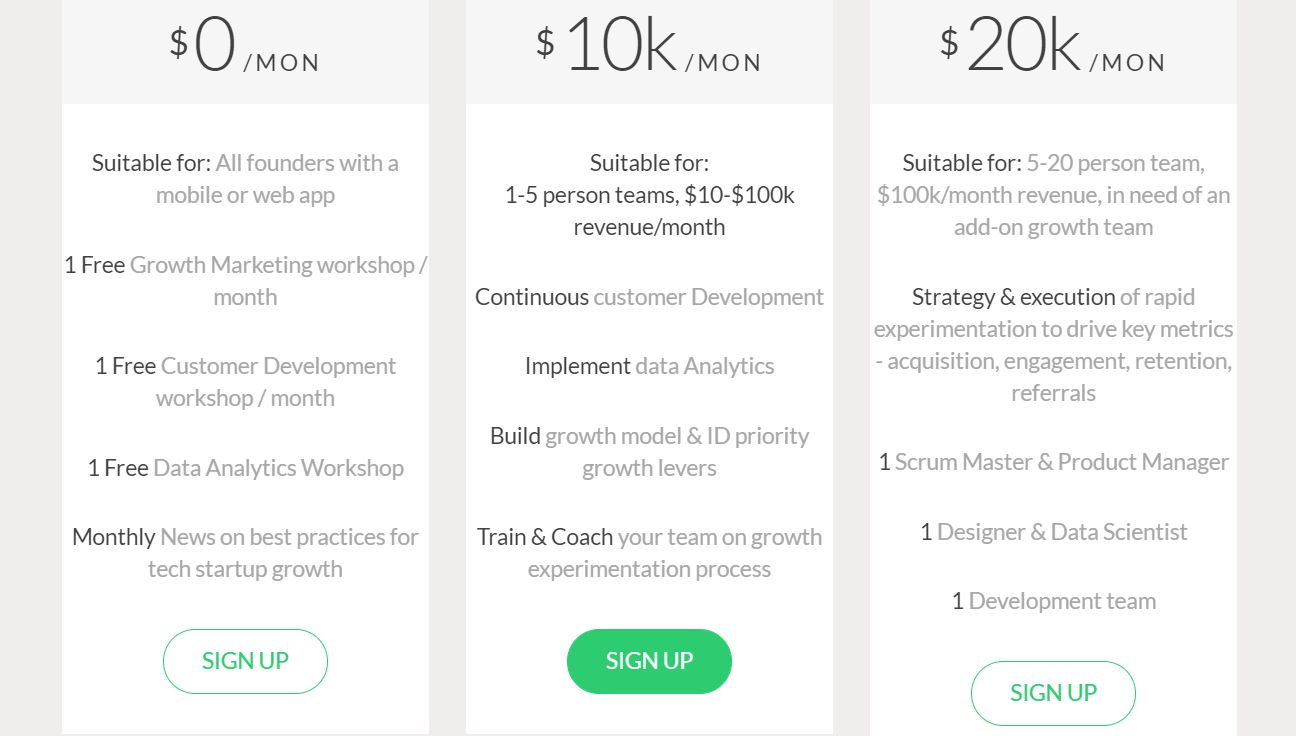The height and width of the screenshot is (736, 1296).
Task: Select the $10k /MON price heading
Action: [x=649, y=47]
